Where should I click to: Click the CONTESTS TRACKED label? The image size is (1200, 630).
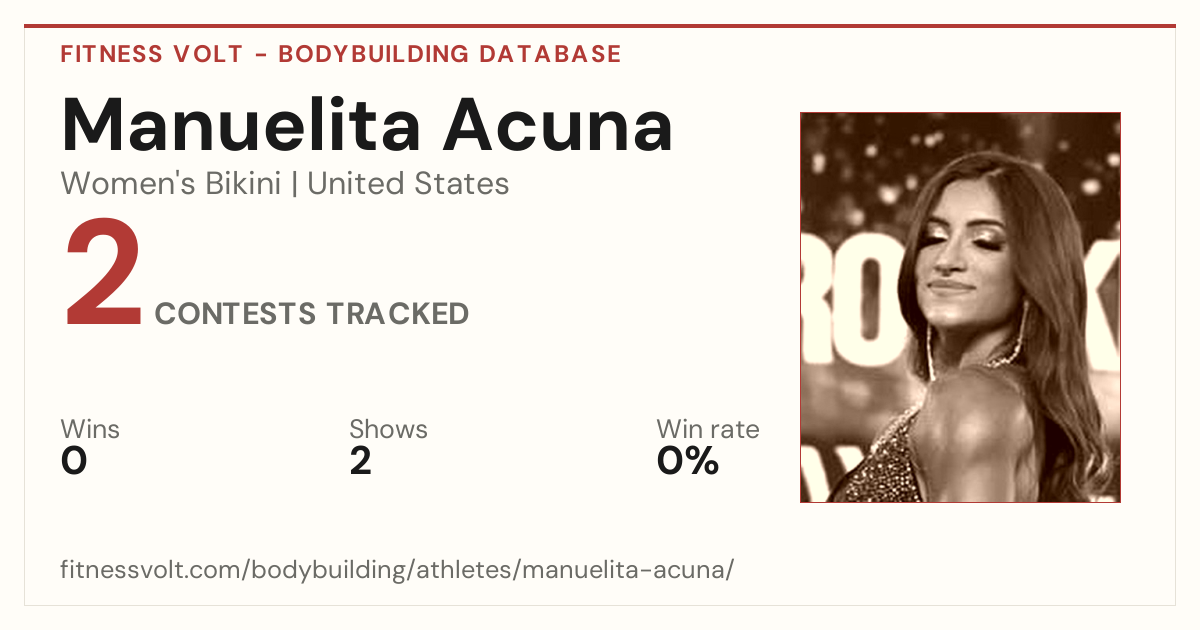(x=312, y=314)
